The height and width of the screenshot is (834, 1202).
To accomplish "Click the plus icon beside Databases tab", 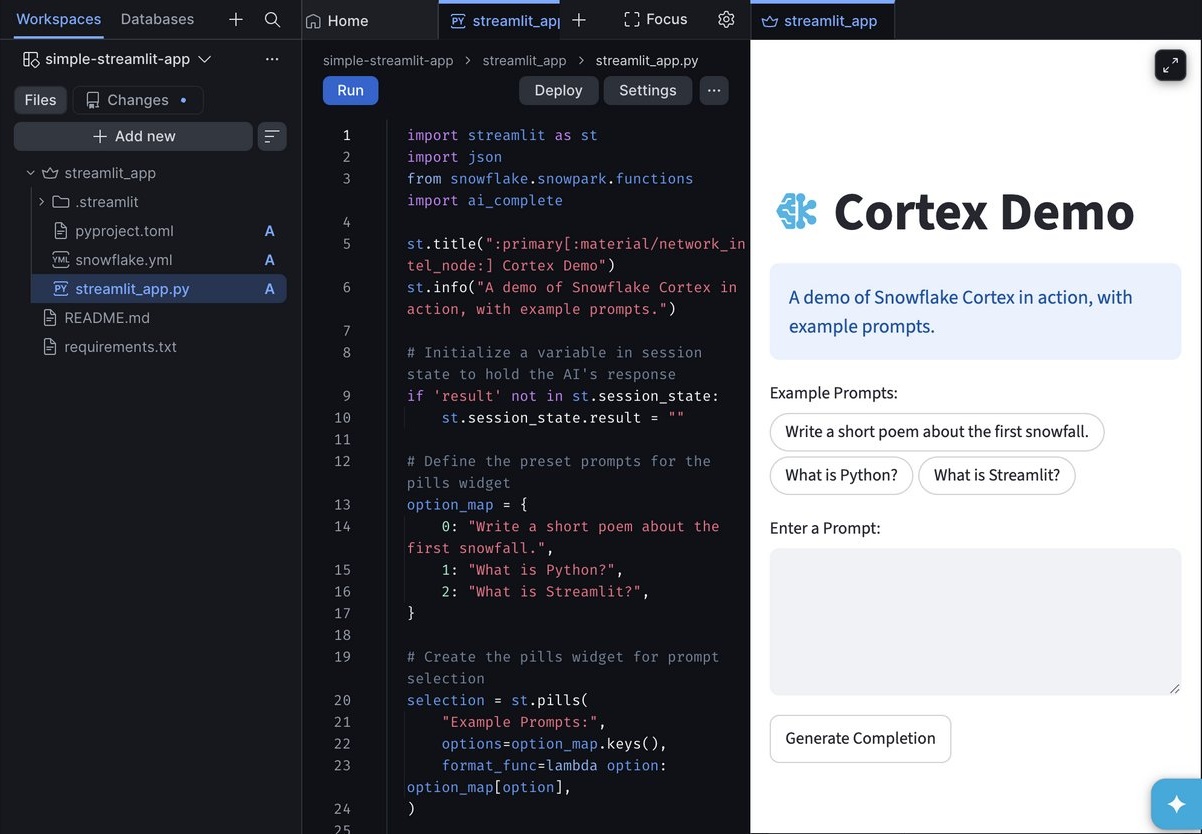I will click(x=236, y=19).
